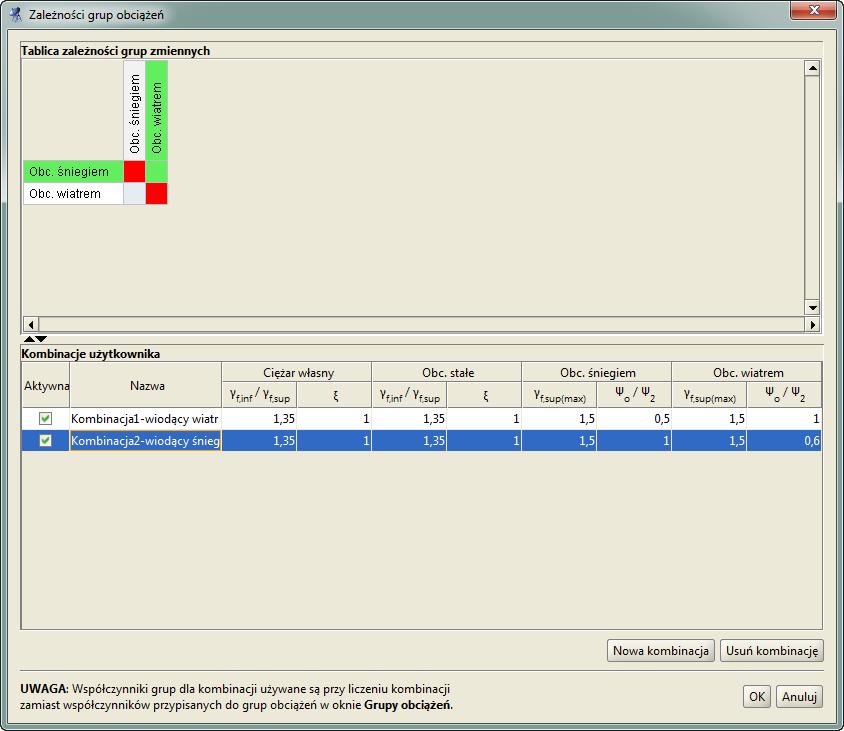Click the left scroll arrow of dependency table
This screenshot has width=844, height=731.
pyautogui.click(x=31, y=324)
